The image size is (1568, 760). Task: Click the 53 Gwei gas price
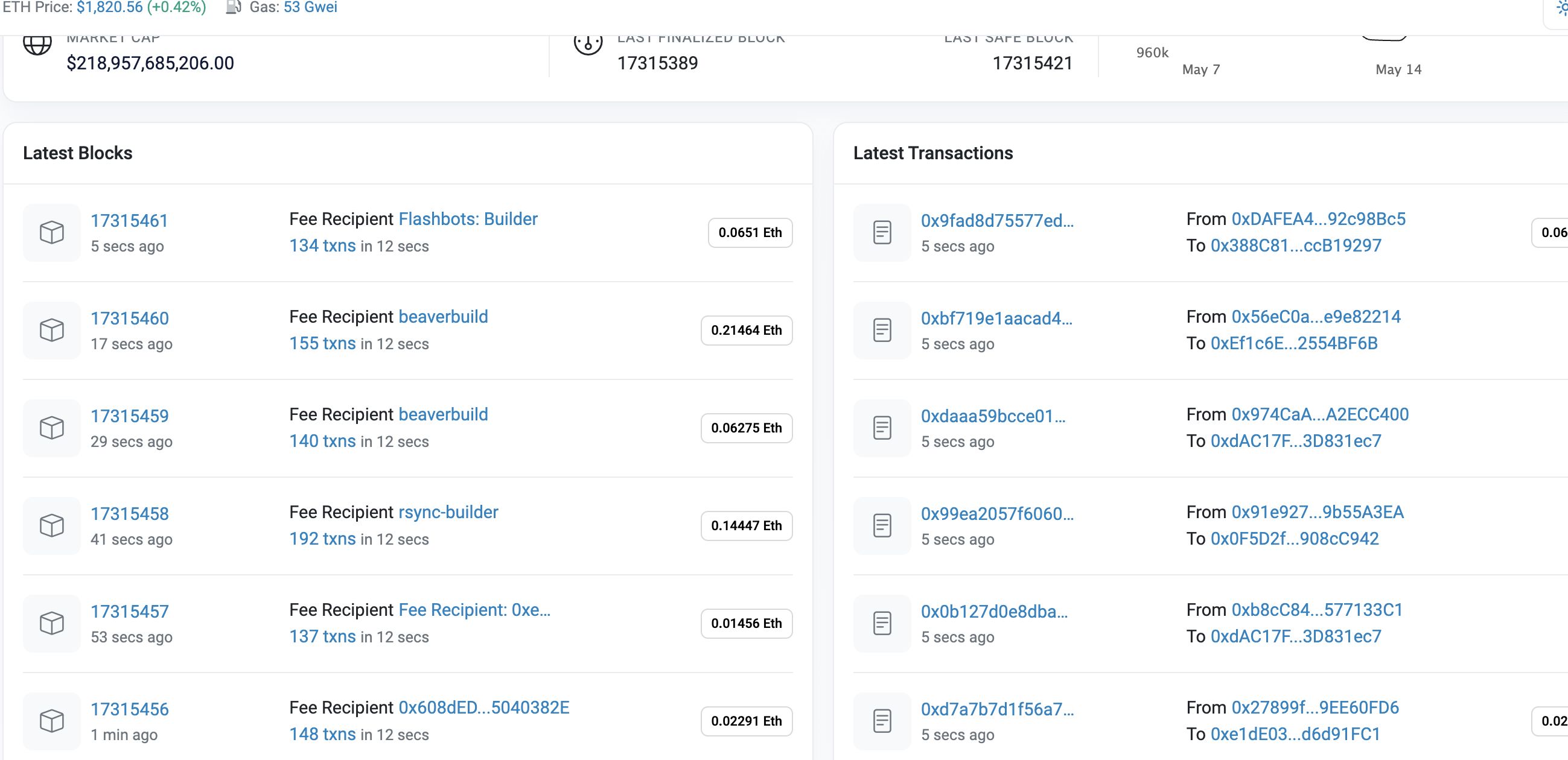310,7
